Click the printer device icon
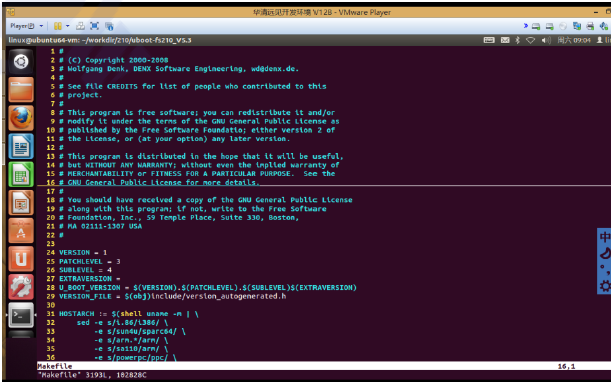Image resolution: width=611 pixels, height=382 pixels. (x=590, y=26)
